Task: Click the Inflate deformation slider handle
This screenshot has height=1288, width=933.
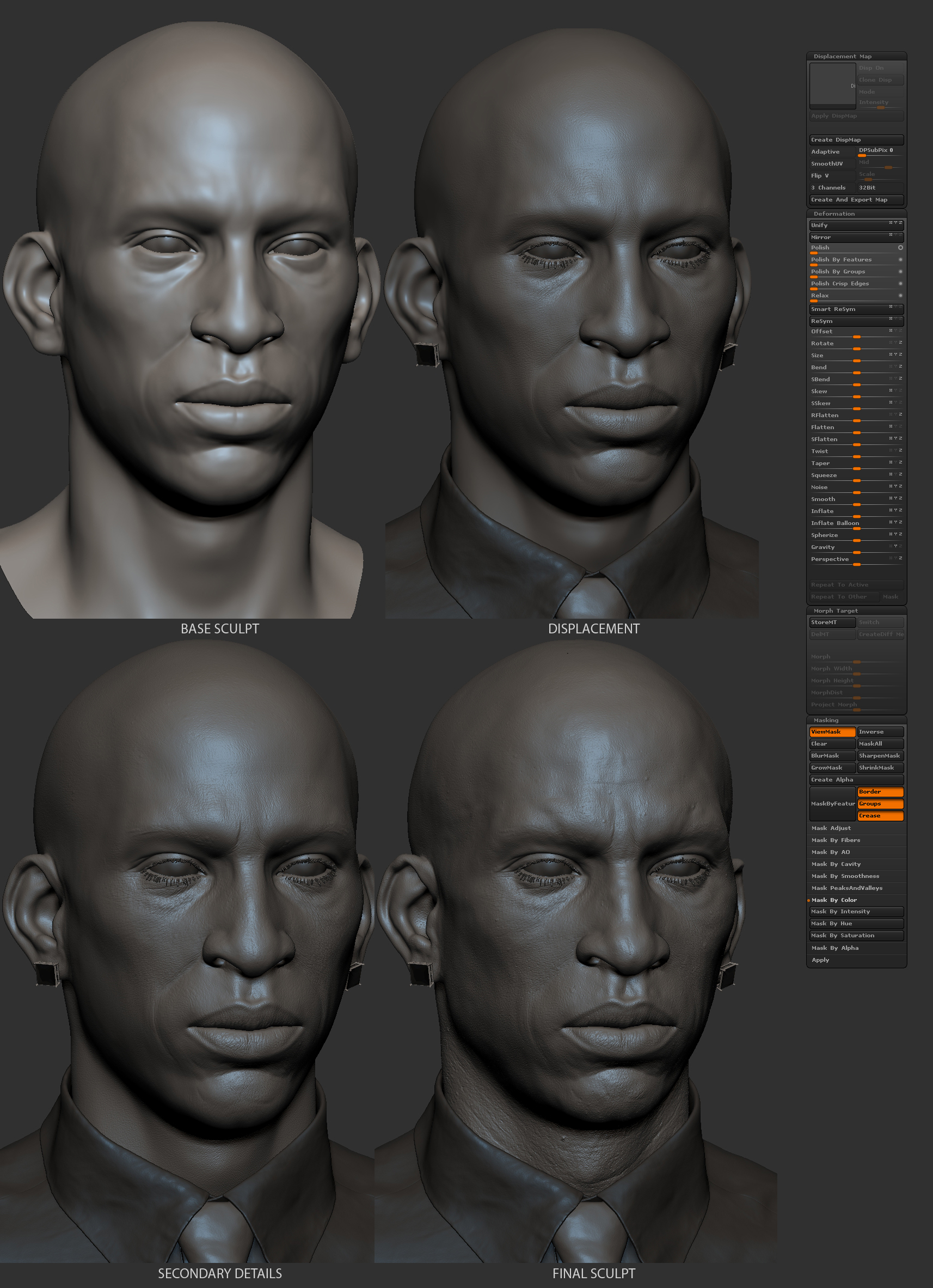Action: (857, 516)
